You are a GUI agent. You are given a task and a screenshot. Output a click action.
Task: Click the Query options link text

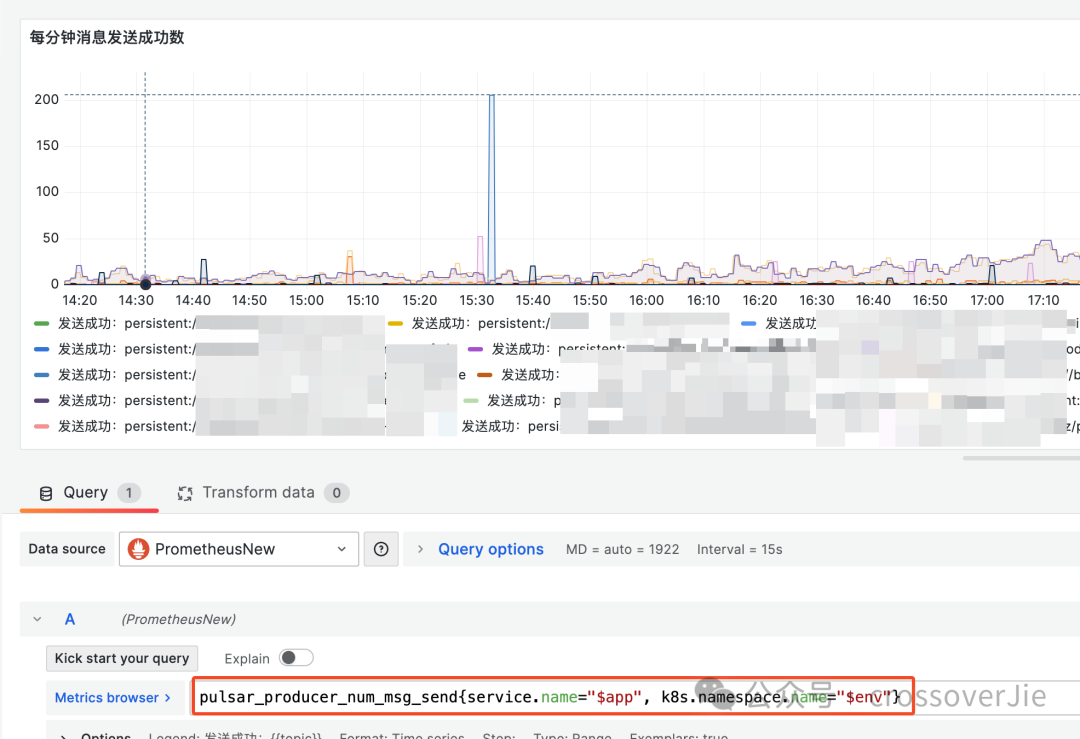click(491, 549)
